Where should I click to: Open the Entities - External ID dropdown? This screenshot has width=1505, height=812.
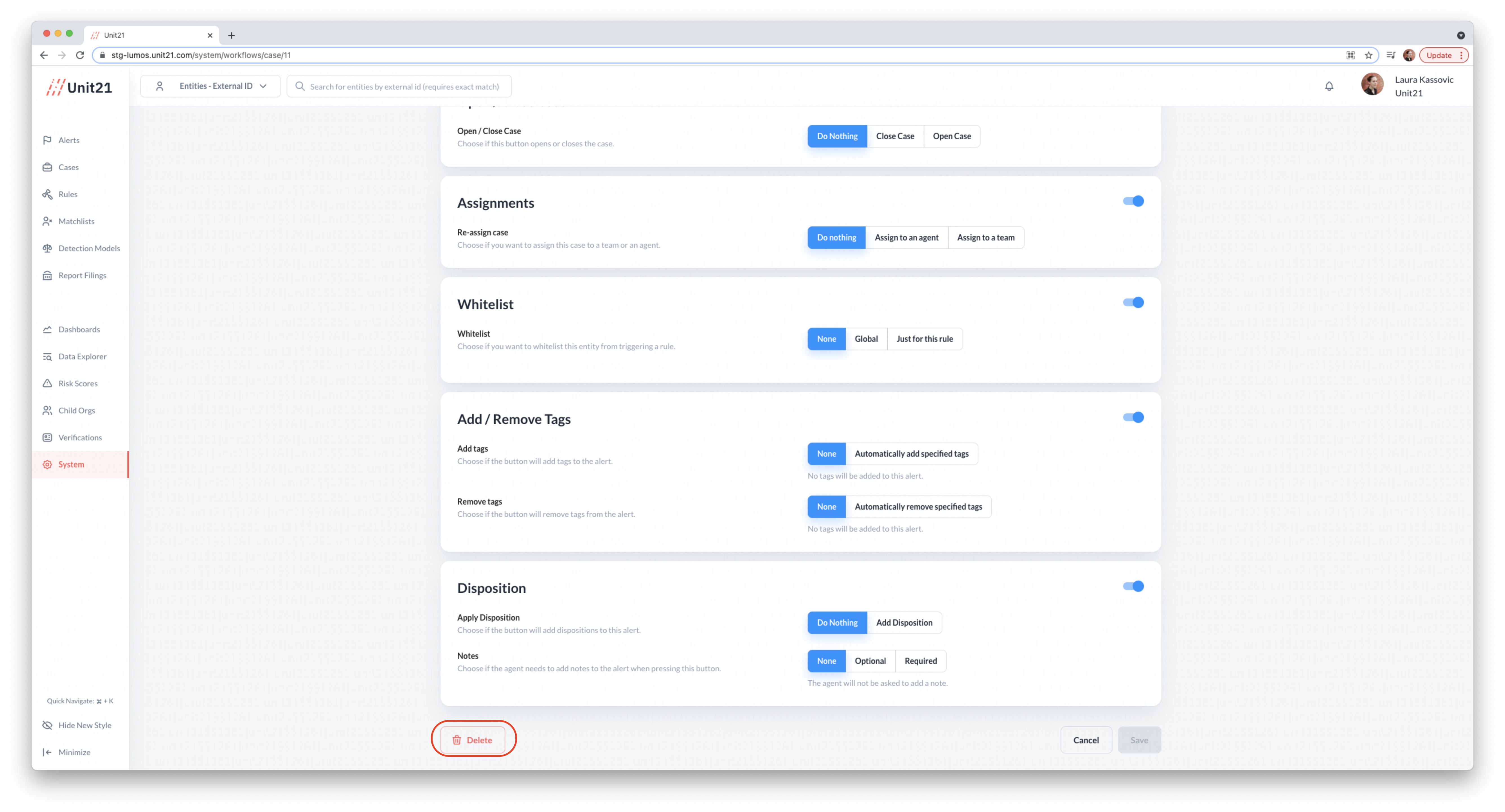[210, 86]
